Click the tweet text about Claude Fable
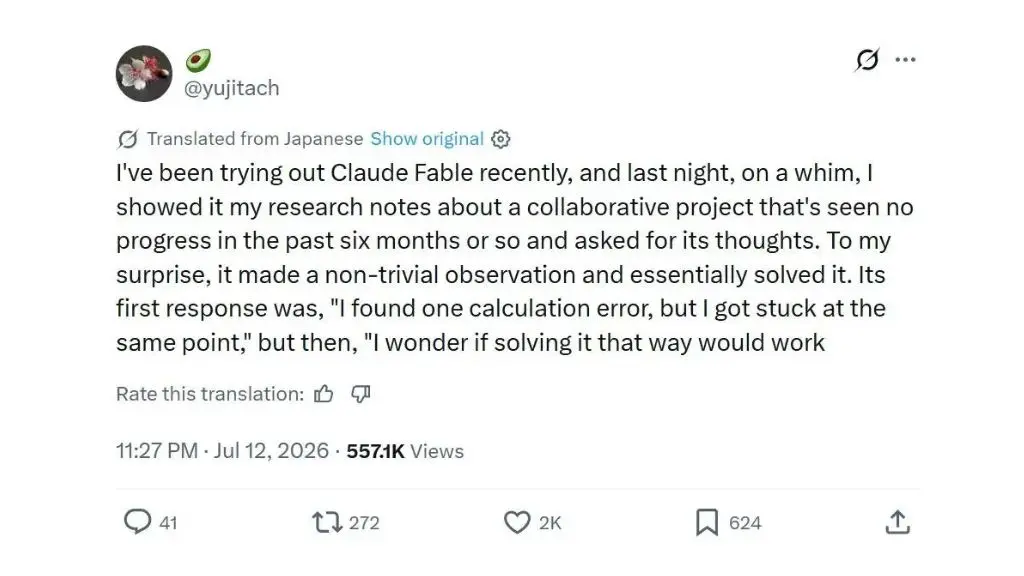The image size is (1024, 576). [x=515, y=257]
